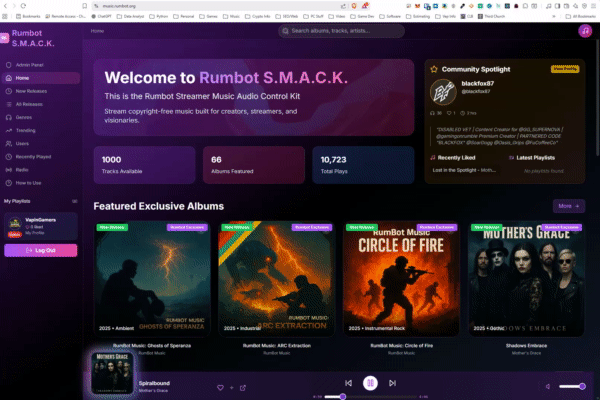This screenshot has width=600, height=400.
Task: Open the share icon next to Spiralbound
Action: 242,387
